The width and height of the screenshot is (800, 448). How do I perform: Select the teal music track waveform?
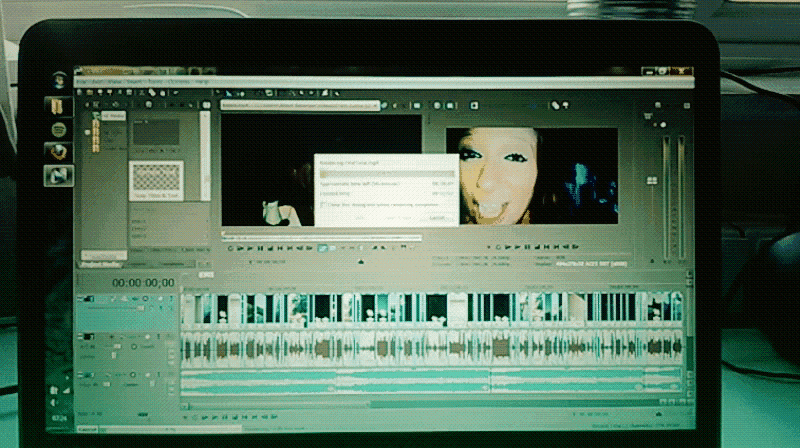pyautogui.click(x=431, y=382)
